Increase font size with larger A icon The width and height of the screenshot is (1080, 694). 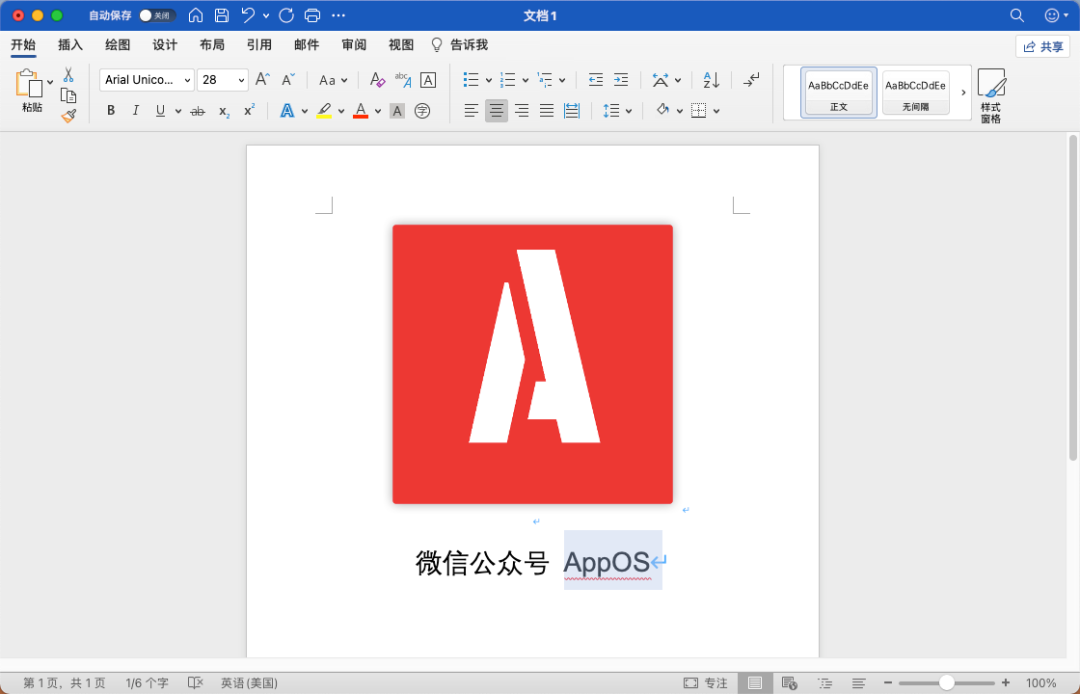(x=262, y=80)
